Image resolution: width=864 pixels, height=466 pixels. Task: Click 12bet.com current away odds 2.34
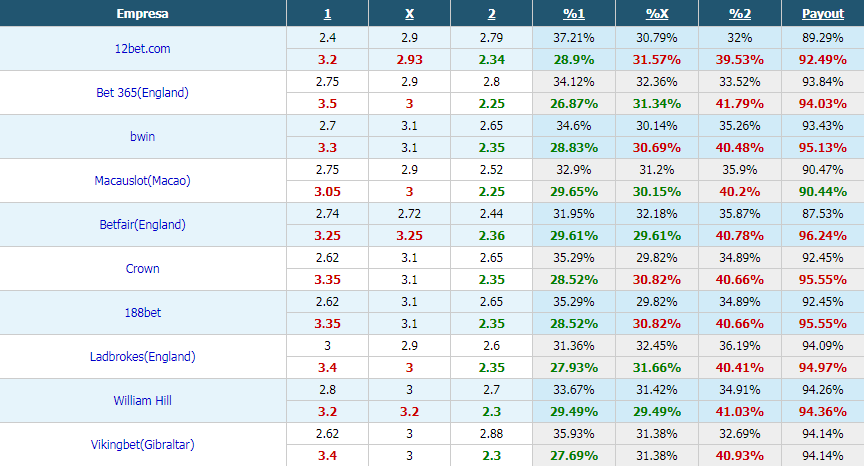[492, 59]
